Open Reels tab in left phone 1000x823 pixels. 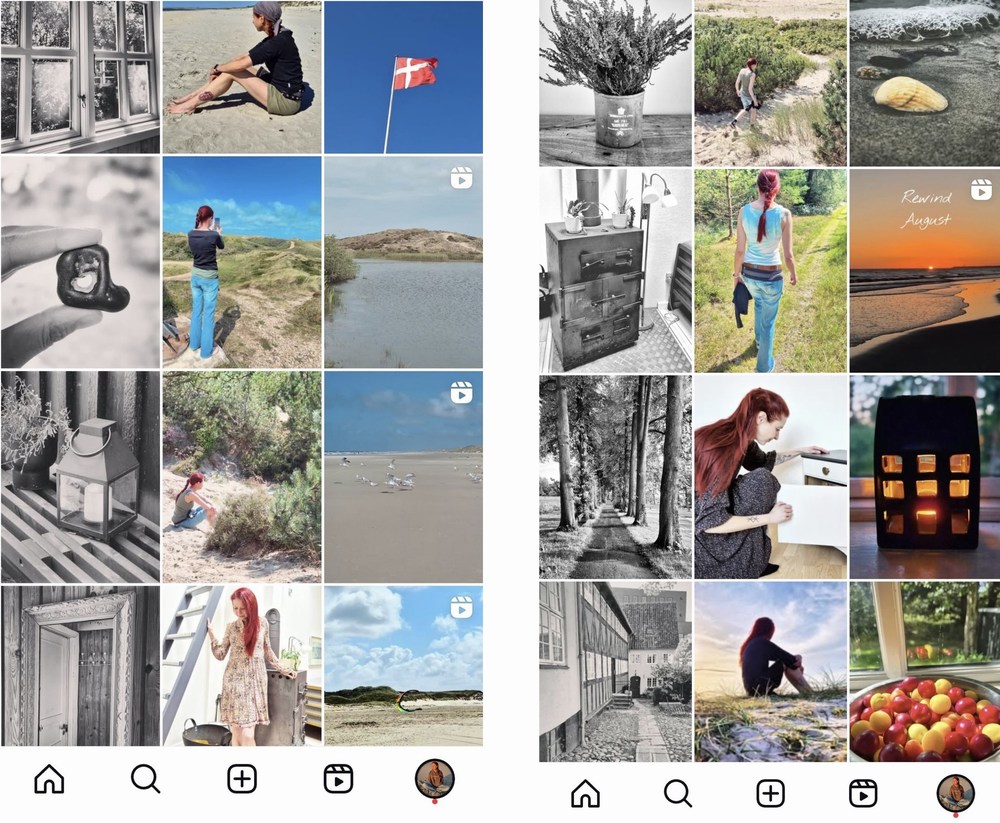click(338, 779)
